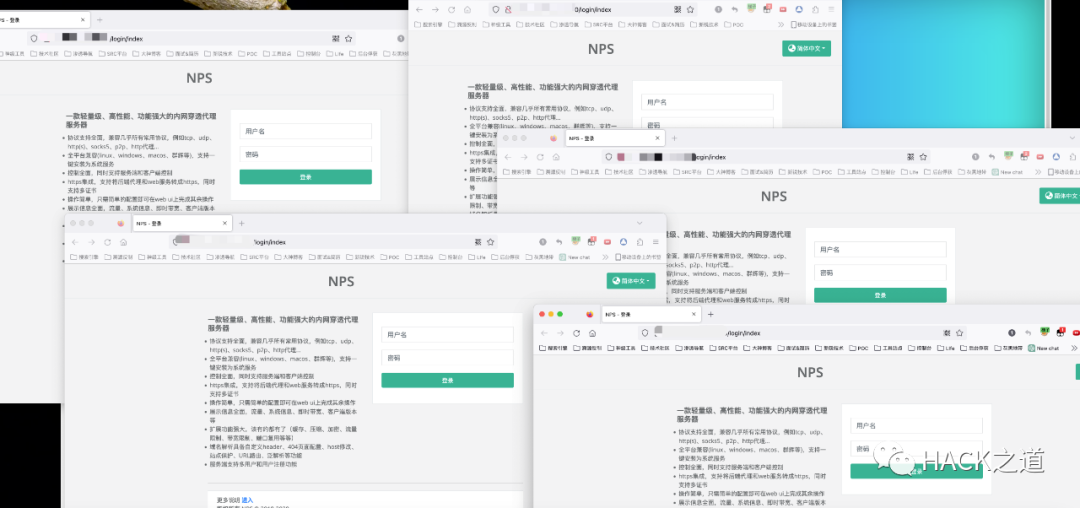Viewport: 1080px width, 508px height.
Task: Click the 用户名 field in the lower-left window
Action: [448, 335]
